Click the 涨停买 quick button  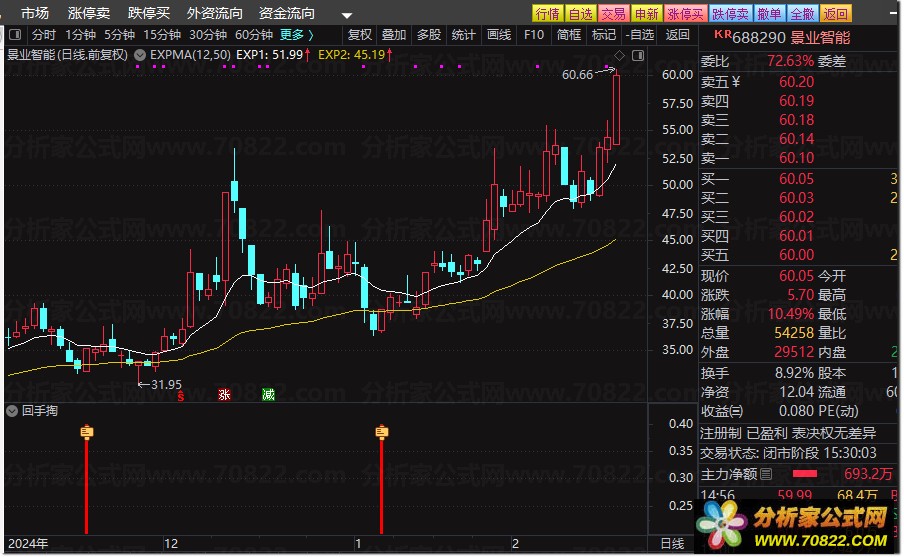[x=685, y=14]
